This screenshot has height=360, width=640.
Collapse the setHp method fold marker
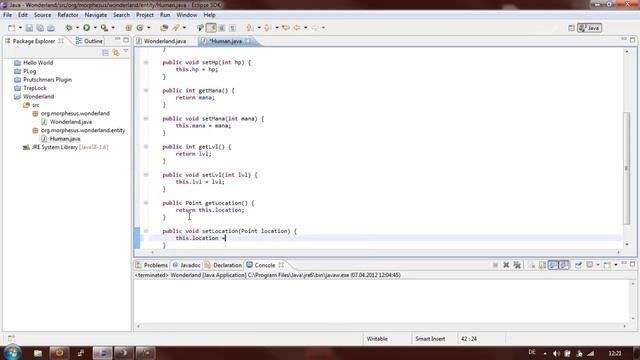click(x=146, y=62)
